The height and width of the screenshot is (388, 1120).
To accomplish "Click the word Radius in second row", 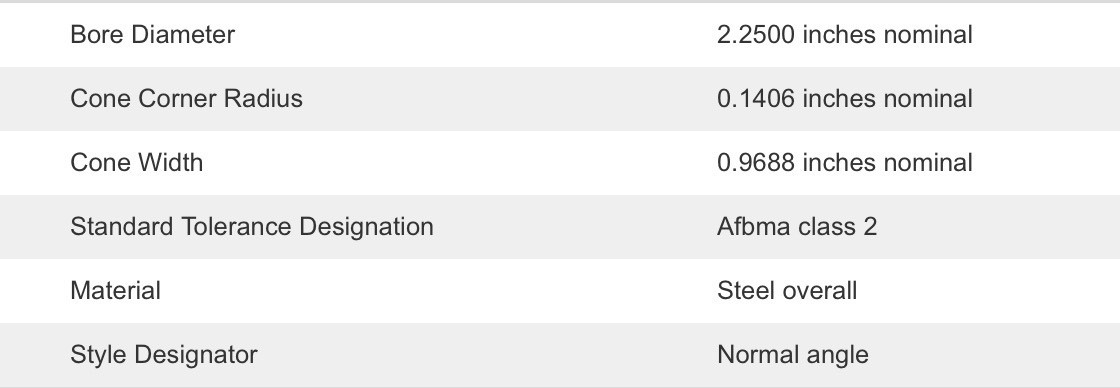I will click(264, 98).
